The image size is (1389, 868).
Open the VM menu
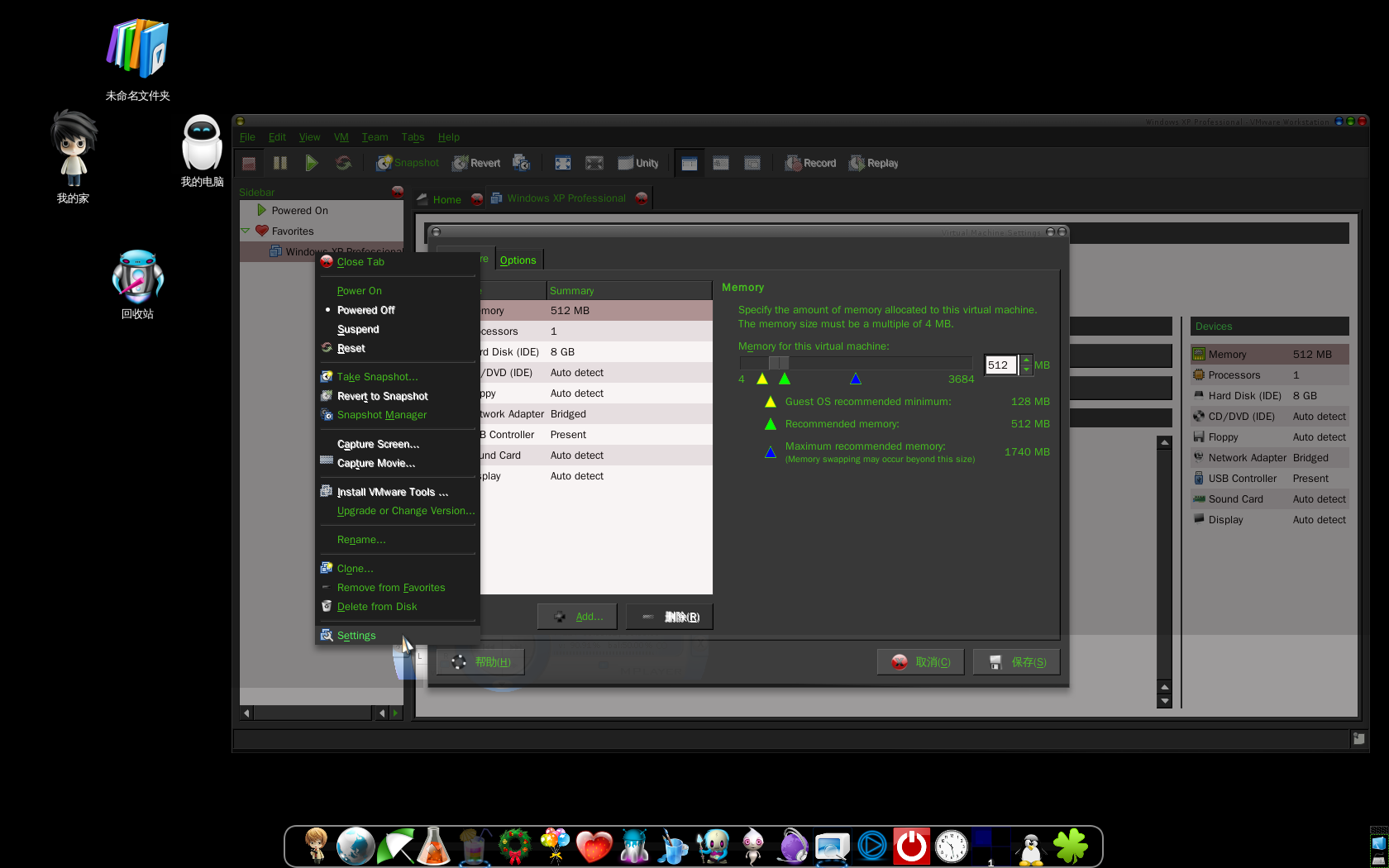pyautogui.click(x=341, y=137)
